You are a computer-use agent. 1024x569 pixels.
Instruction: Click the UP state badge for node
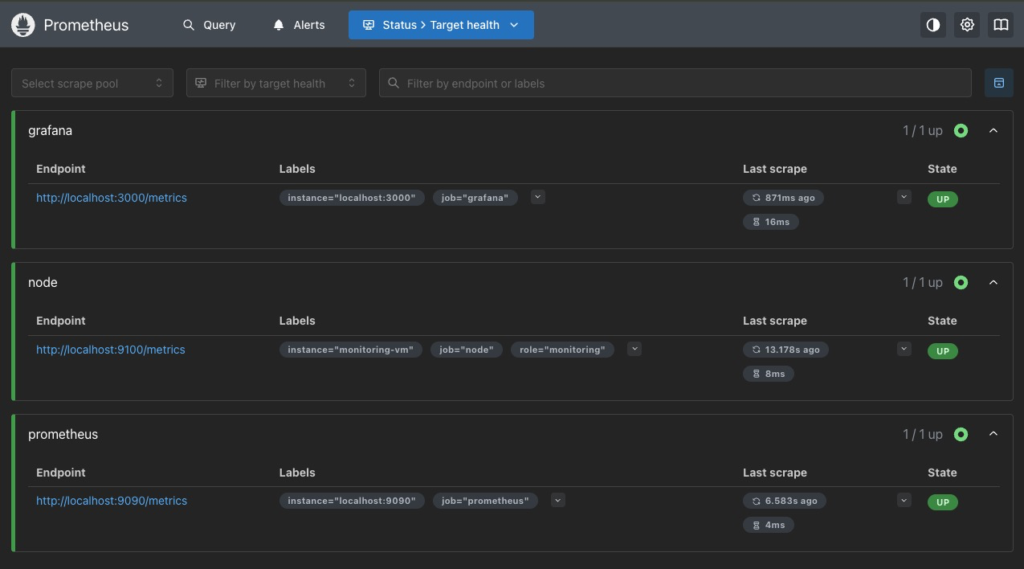click(x=942, y=351)
